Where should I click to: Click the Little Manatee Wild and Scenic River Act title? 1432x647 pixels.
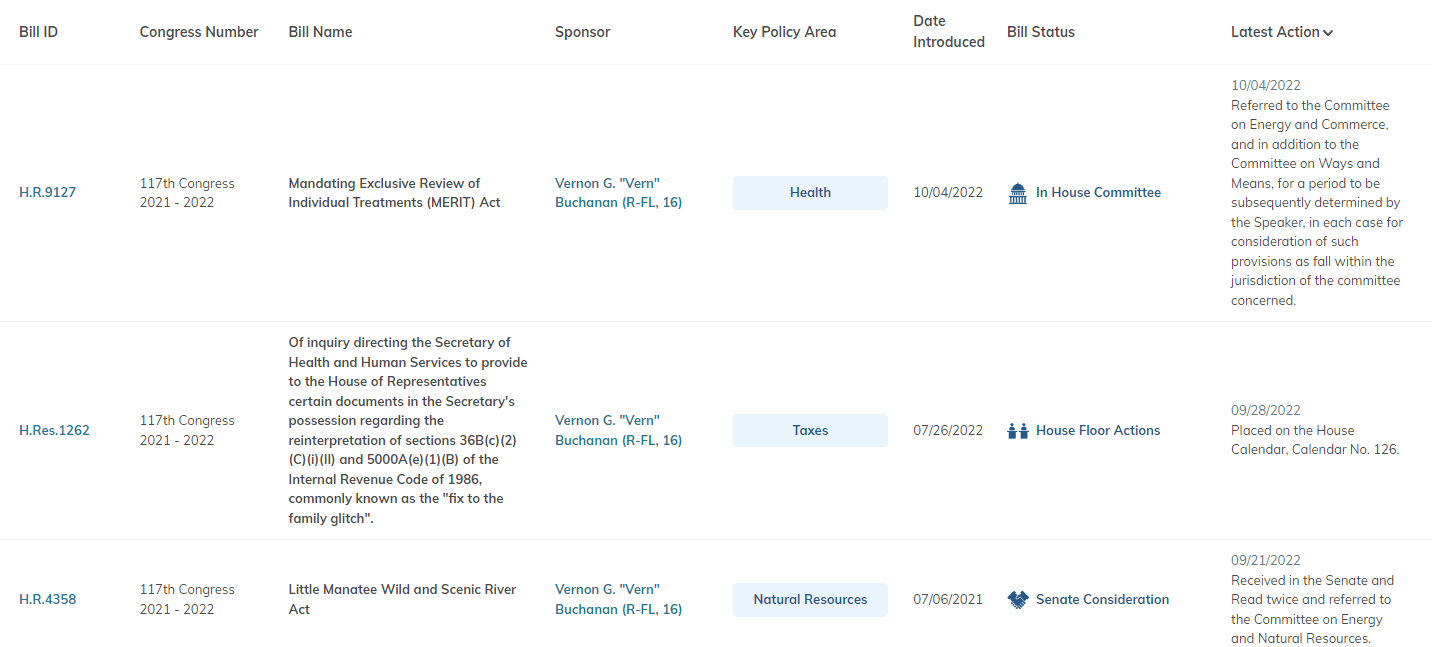[402, 600]
